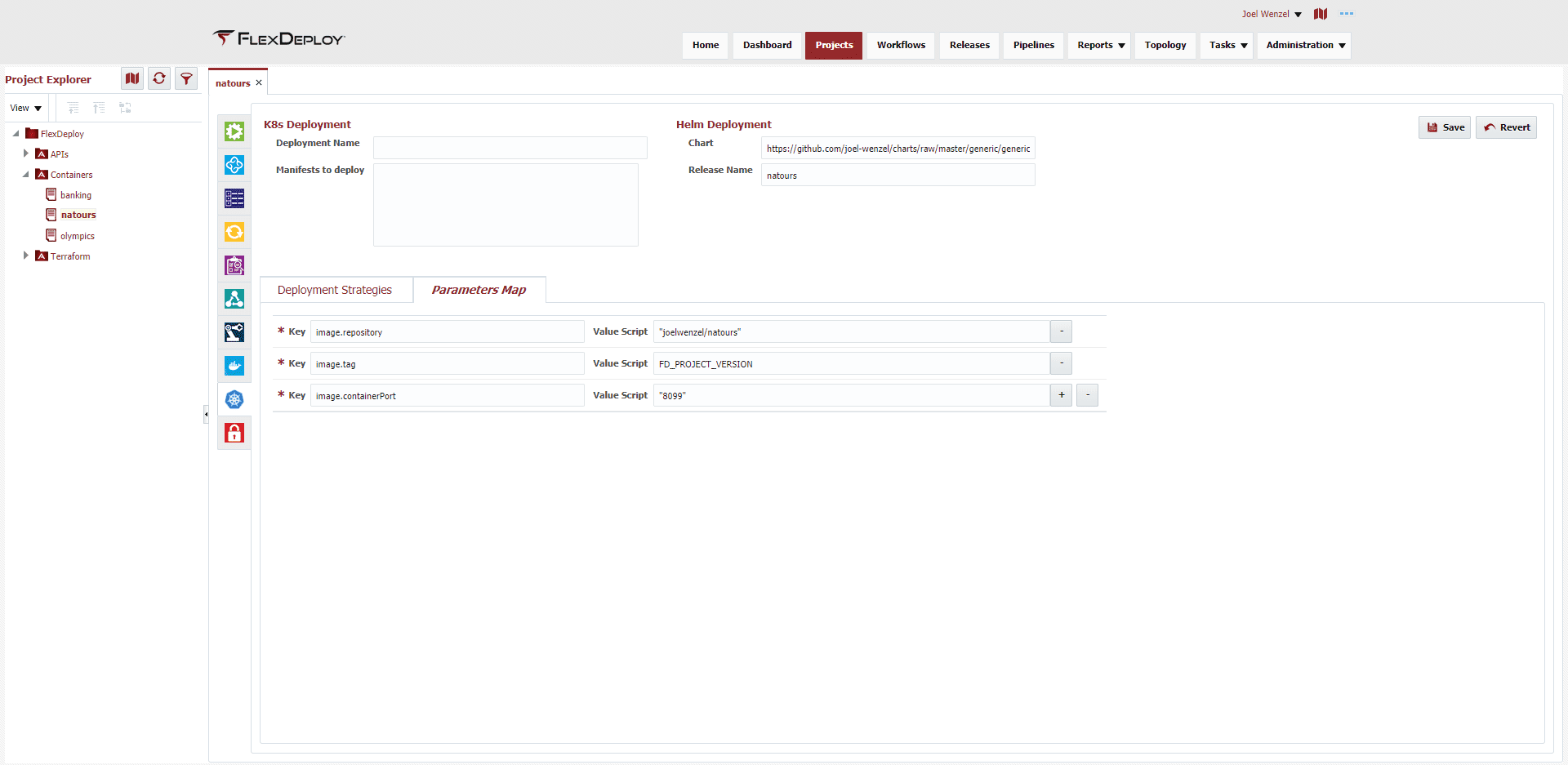Screen dimensions: 1568x765
Task: Refresh the Project Explorer tree
Action: pos(159,78)
